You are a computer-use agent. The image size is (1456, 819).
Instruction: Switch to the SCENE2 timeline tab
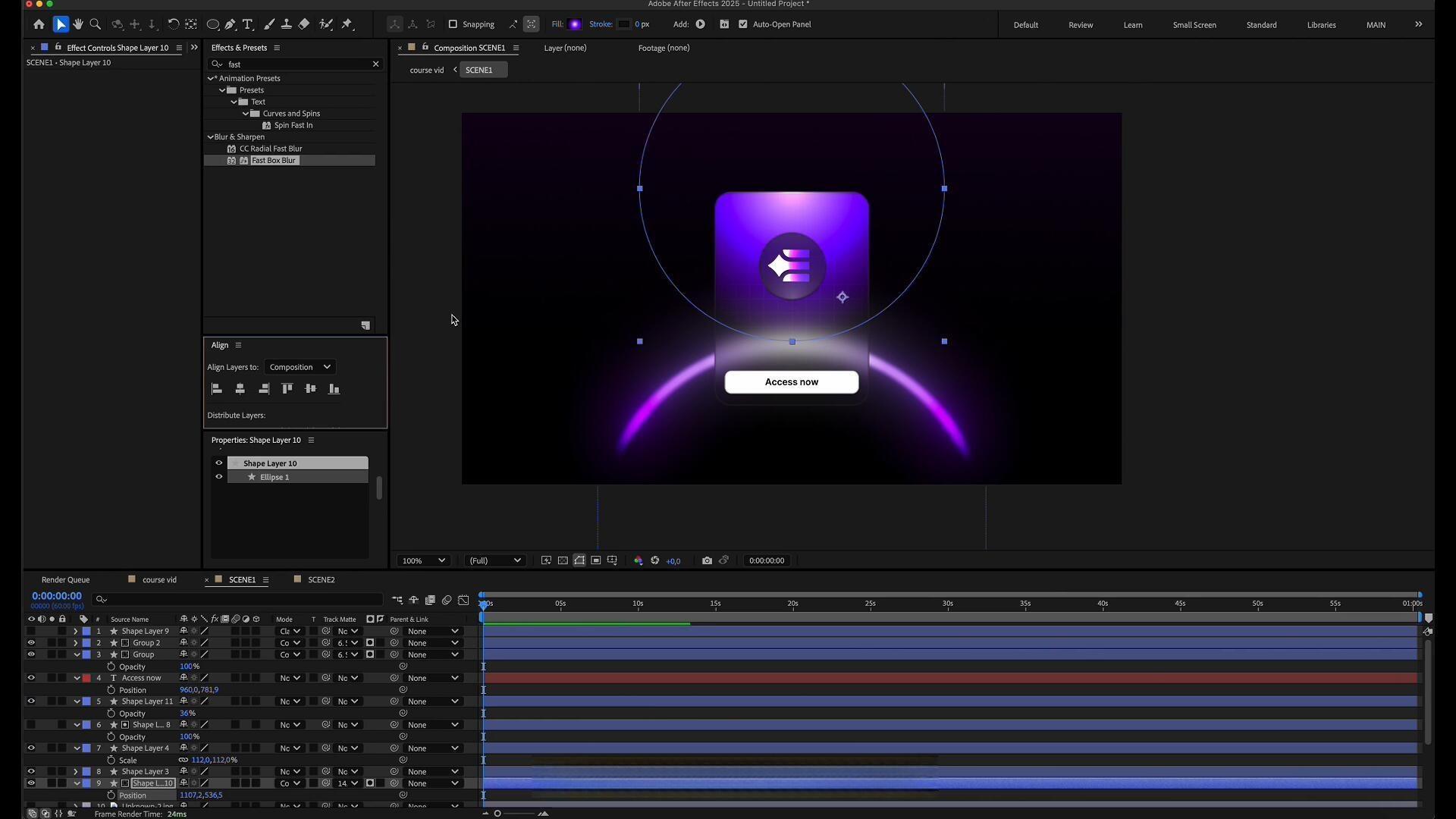tap(321, 579)
